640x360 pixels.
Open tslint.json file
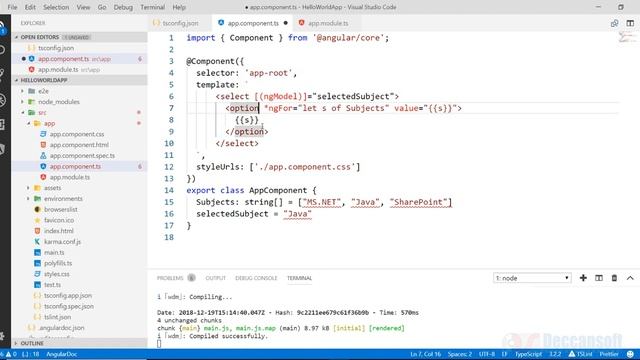point(57,317)
